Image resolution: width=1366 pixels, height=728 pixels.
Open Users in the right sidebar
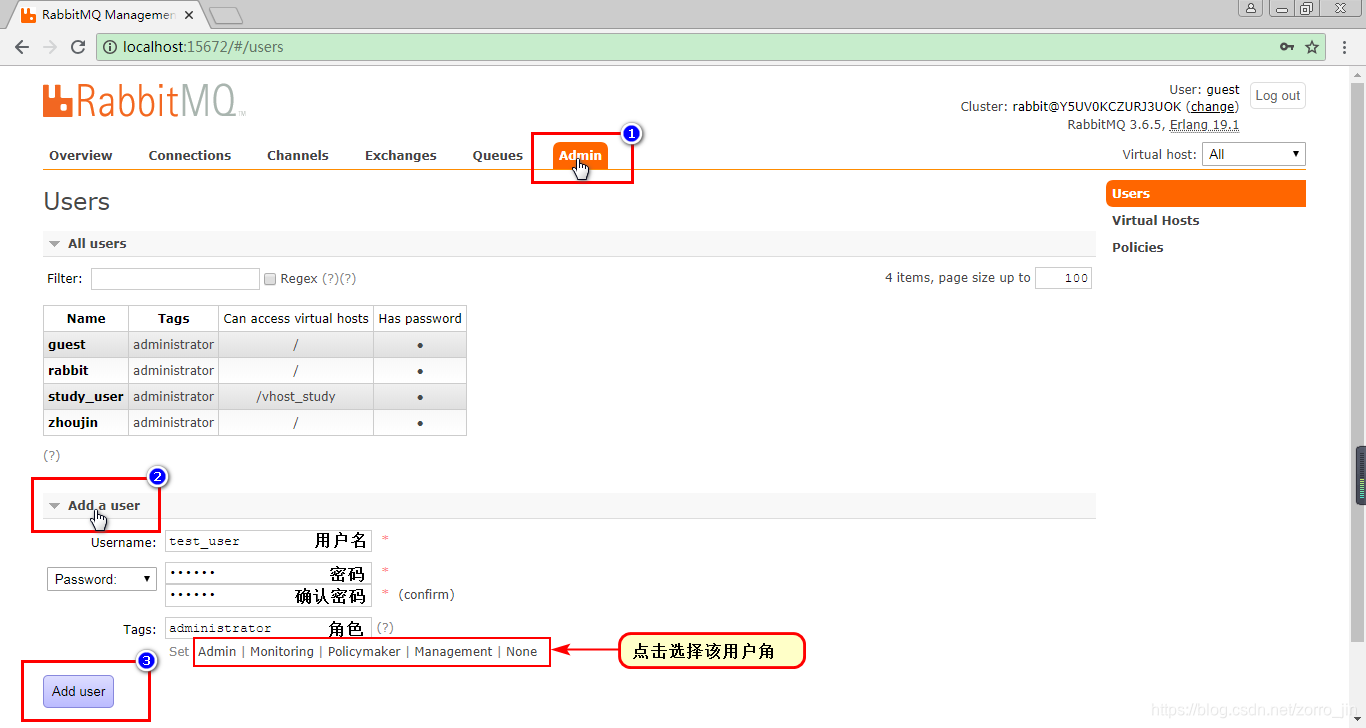(x=1206, y=194)
